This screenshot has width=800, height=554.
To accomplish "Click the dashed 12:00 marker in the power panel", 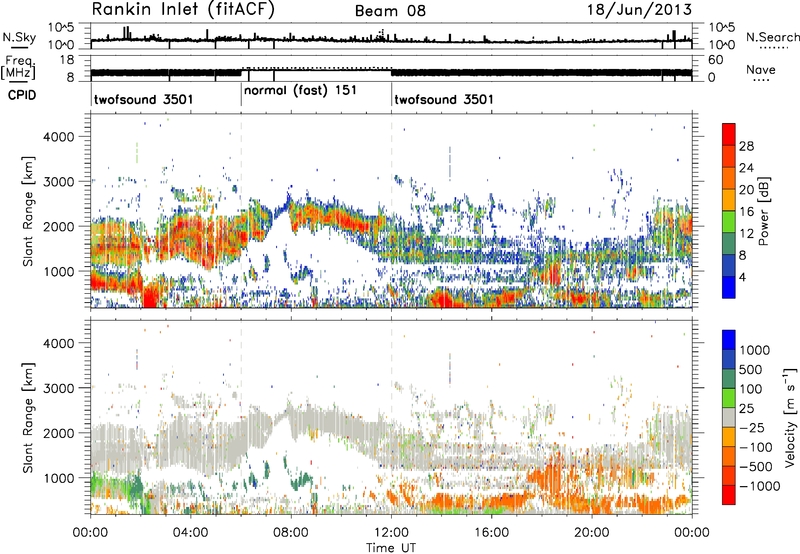I will click(x=392, y=211).
